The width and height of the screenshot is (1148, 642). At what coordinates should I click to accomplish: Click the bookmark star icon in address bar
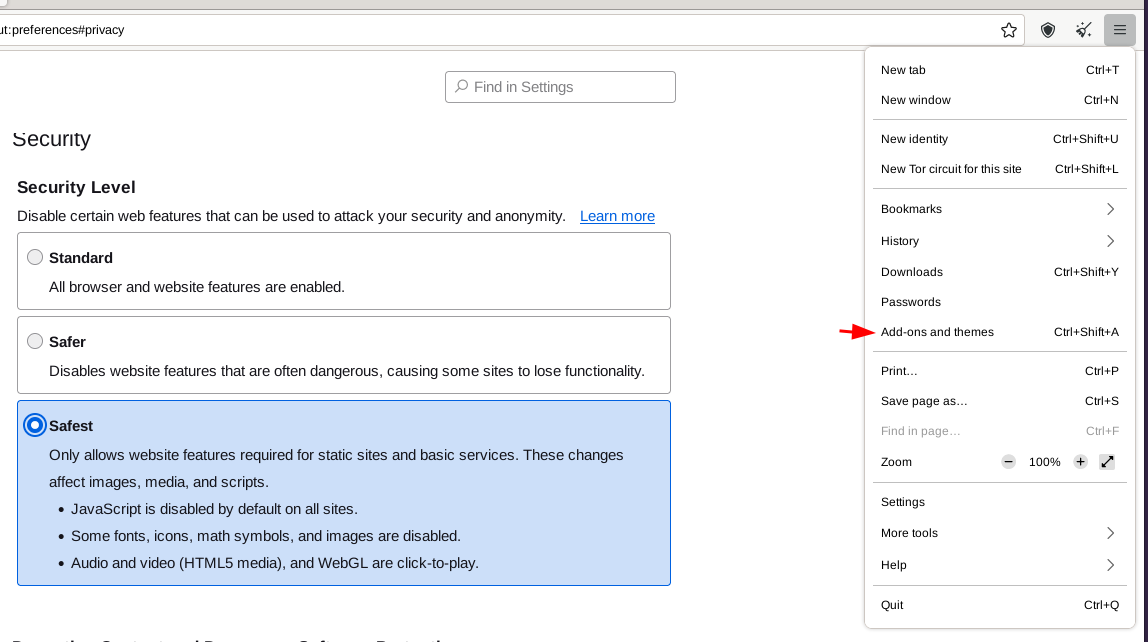(1009, 30)
